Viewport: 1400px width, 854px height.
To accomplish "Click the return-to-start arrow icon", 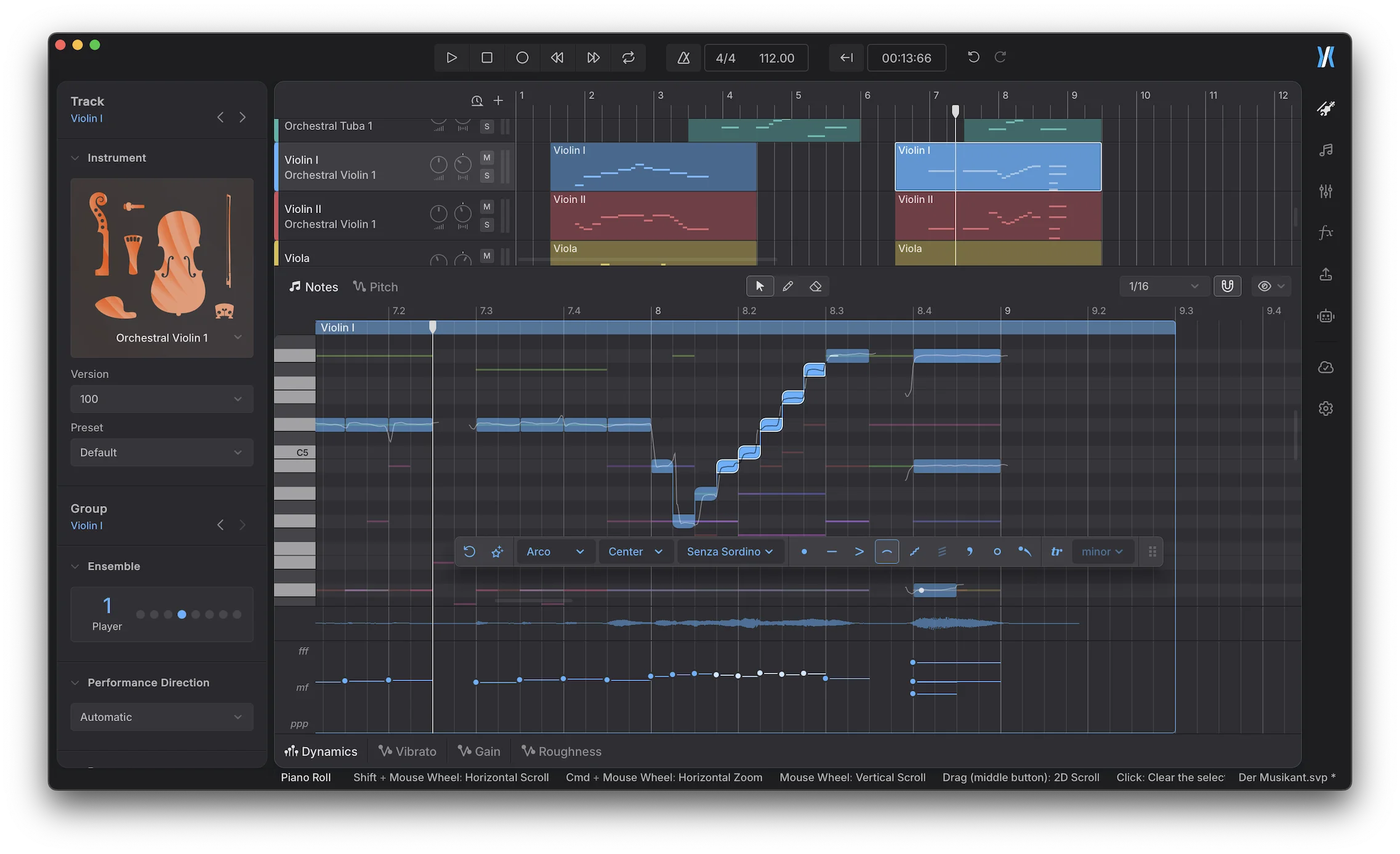I will (846, 57).
